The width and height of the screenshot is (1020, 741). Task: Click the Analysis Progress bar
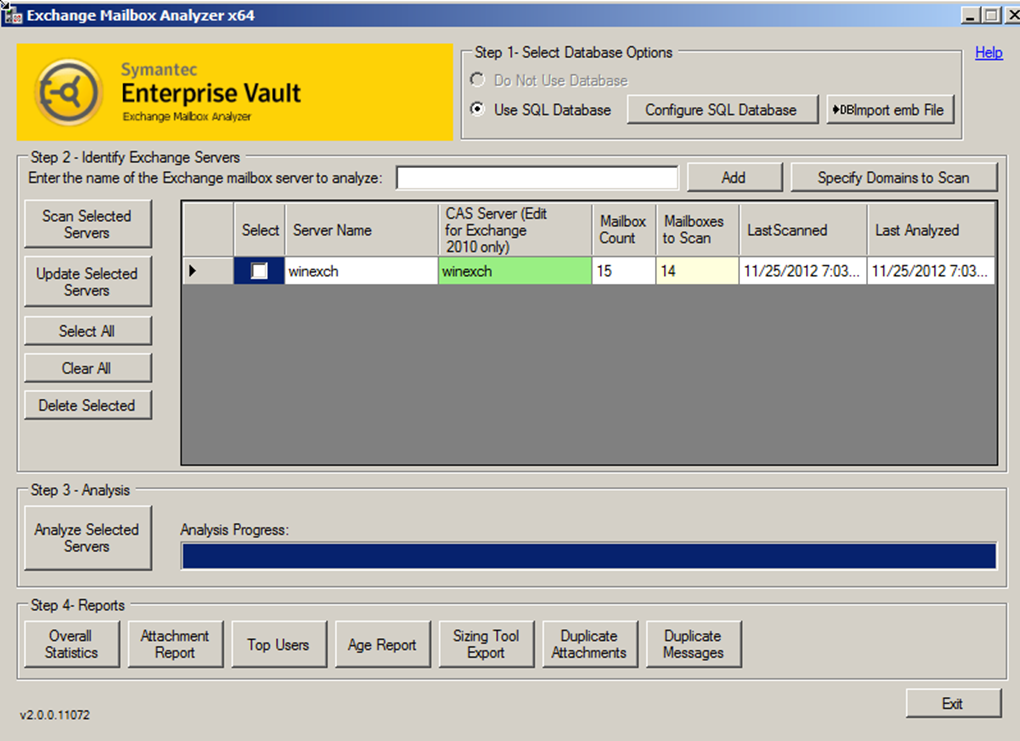coord(589,556)
